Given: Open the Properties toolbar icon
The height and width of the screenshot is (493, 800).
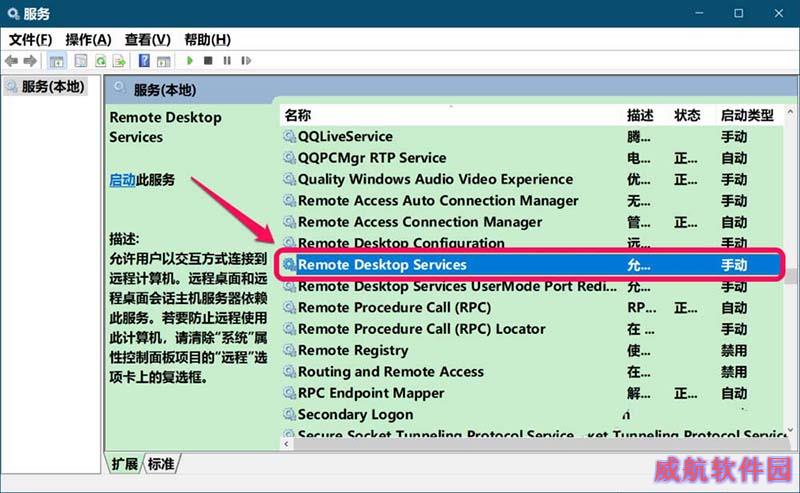Looking at the screenshot, I should click(x=81, y=61).
